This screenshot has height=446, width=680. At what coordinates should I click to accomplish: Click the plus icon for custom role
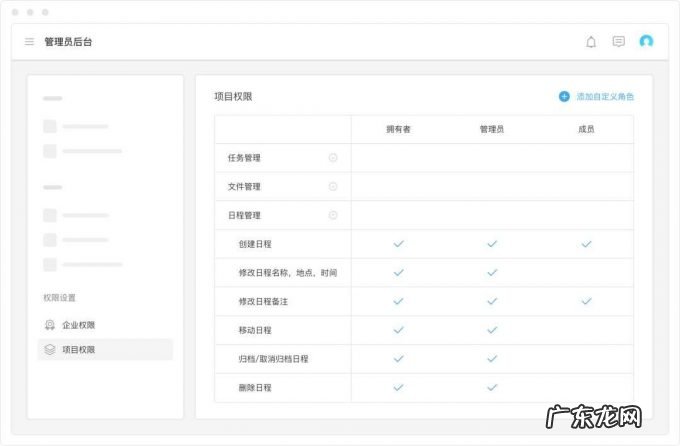pyautogui.click(x=564, y=97)
